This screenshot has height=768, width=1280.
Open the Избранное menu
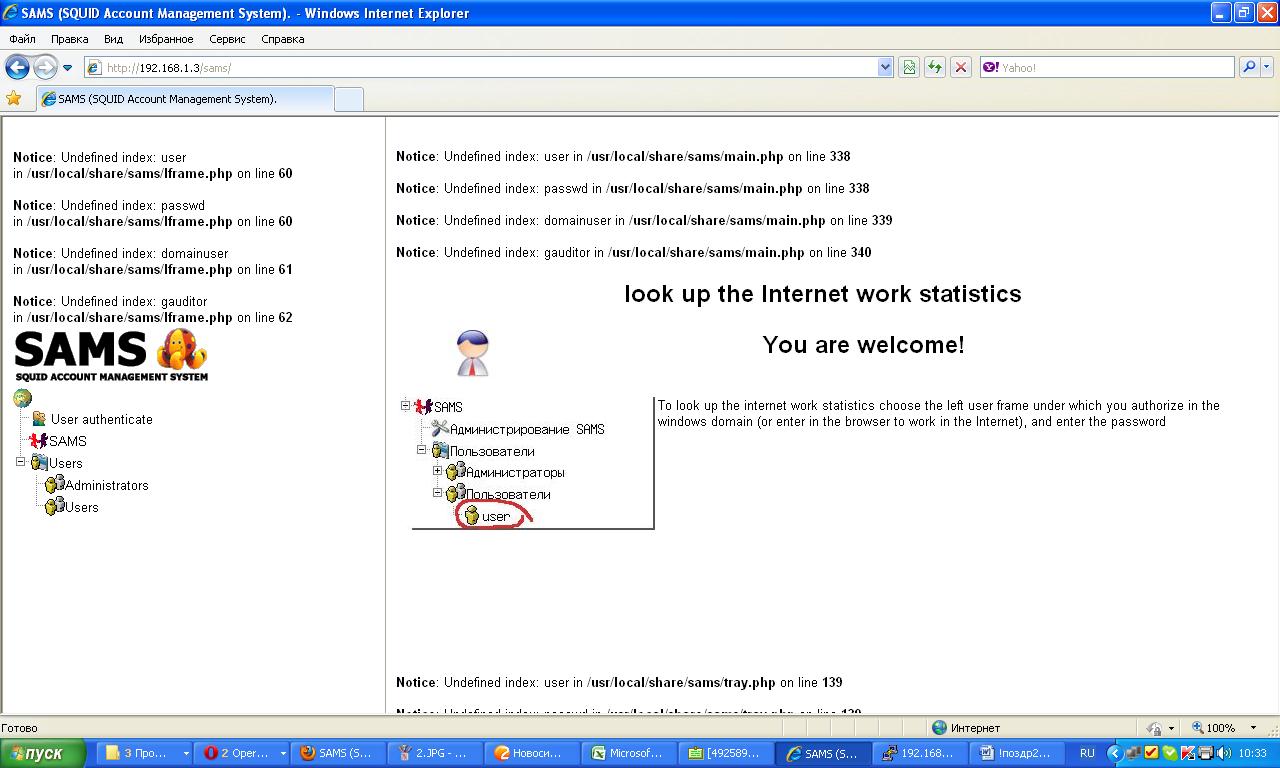166,39
